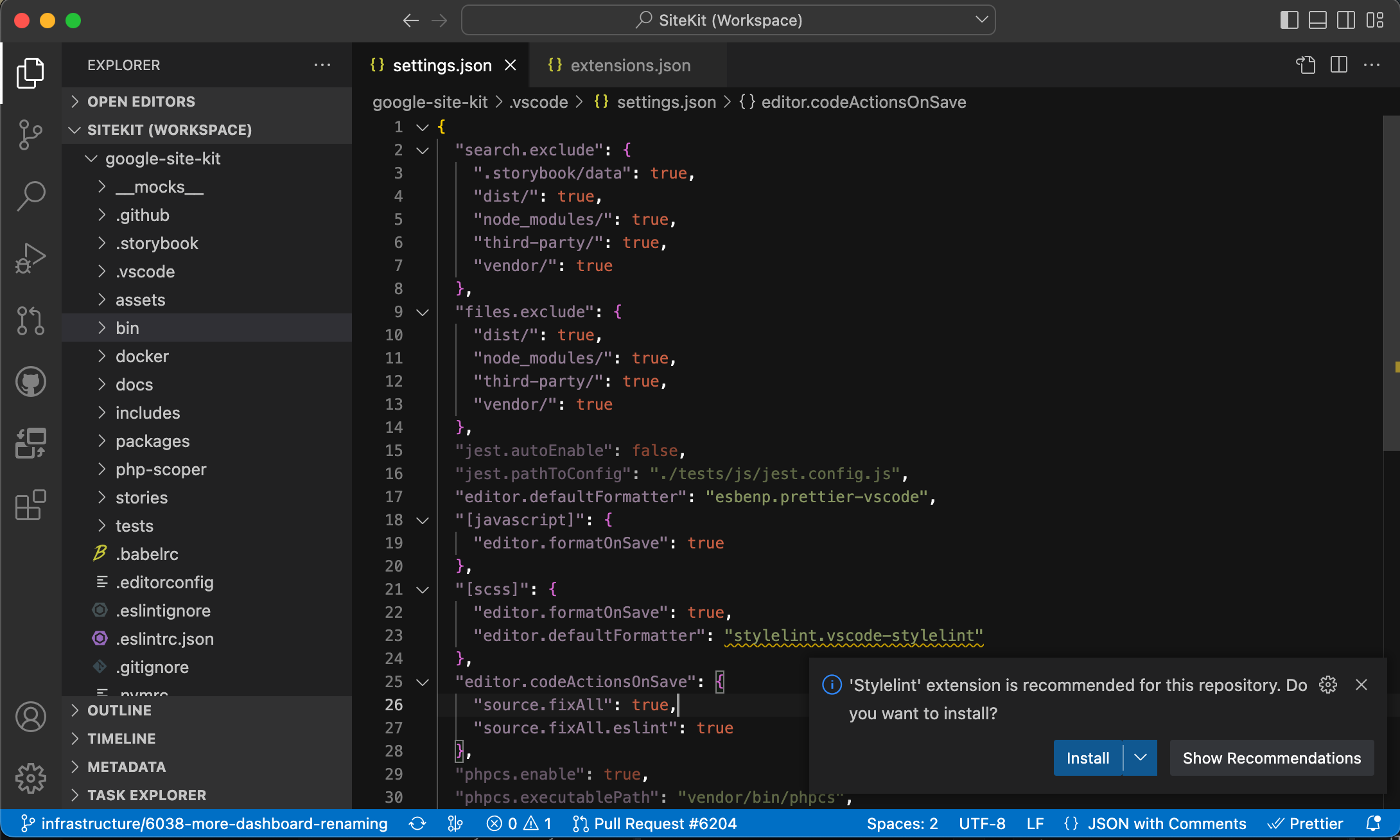The width and height of the screenshot is (1400, 840).
Task: Open the Install button dropdown arrow
Action: [x=1141, y=758]
